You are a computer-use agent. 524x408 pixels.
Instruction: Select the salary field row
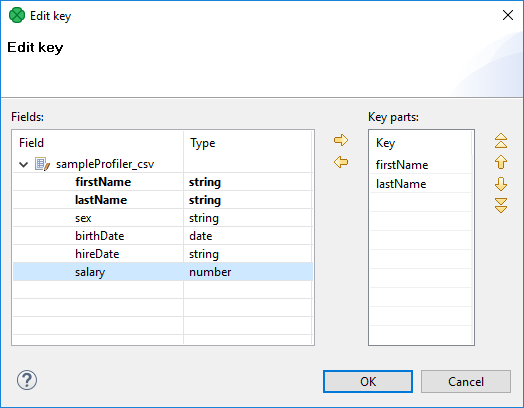click(163, 272)
